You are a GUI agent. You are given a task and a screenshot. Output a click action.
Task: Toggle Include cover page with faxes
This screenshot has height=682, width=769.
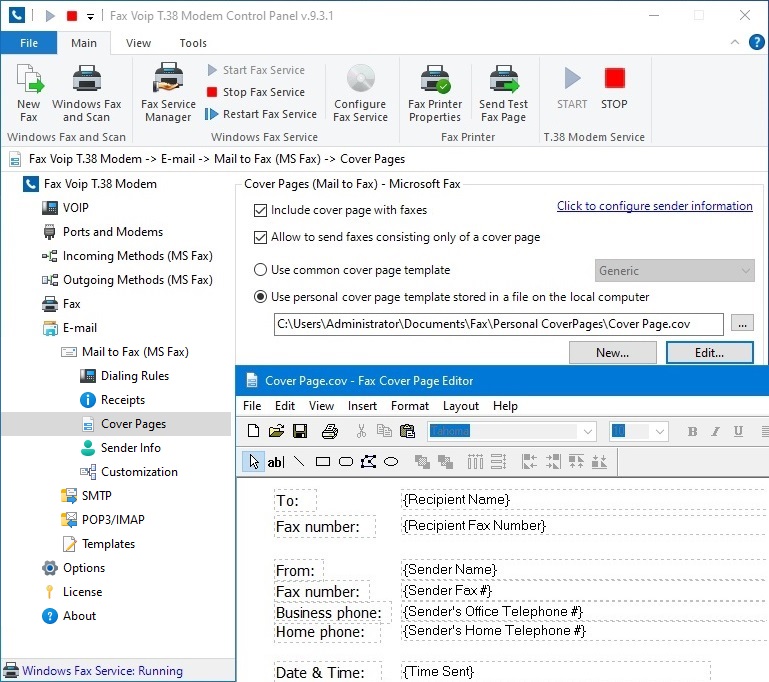(x=260, y=210)
